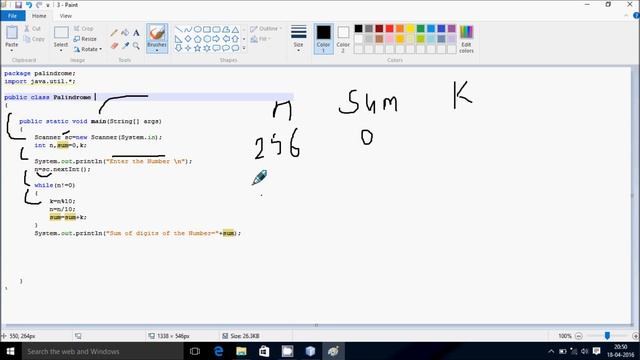Choose the Oval shape

pos(198,29)
